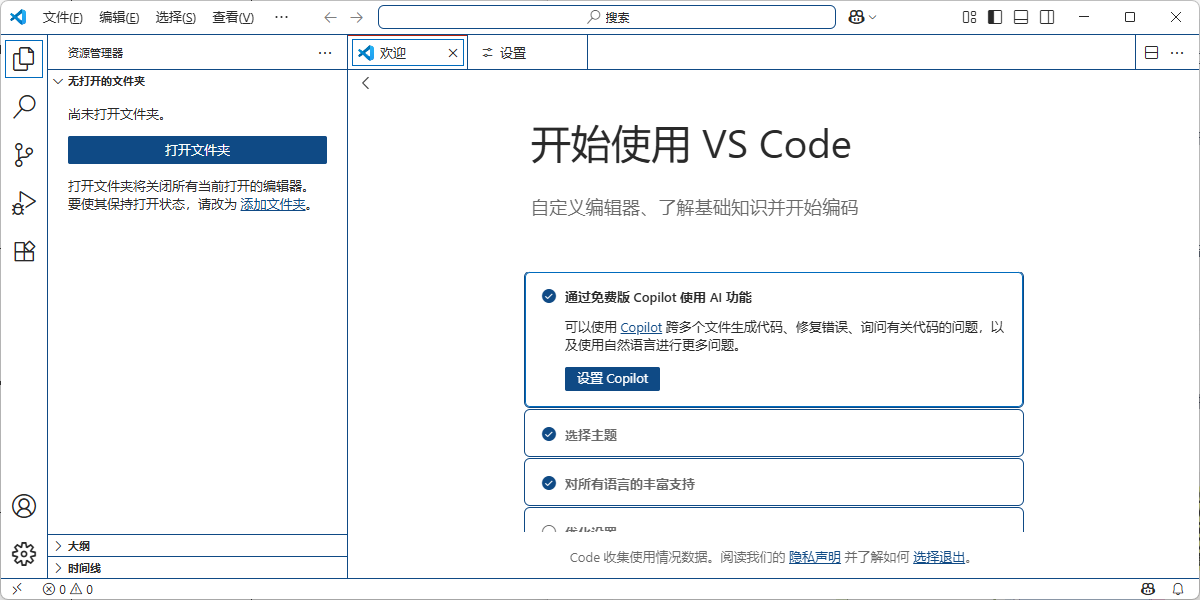The width and height of the screenshot is (1200, 600).
Task: Click the 搜索 command center box
Action: [x=606, y=17]
